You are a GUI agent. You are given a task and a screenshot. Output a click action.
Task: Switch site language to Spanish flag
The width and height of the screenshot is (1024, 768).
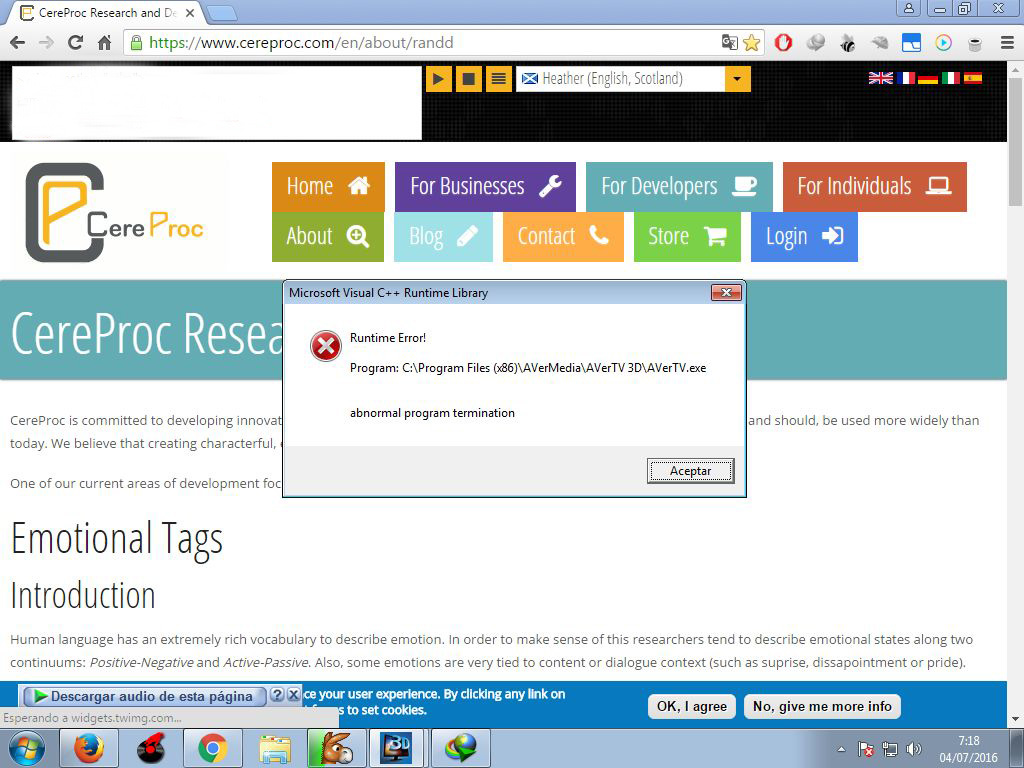(972, 78)
